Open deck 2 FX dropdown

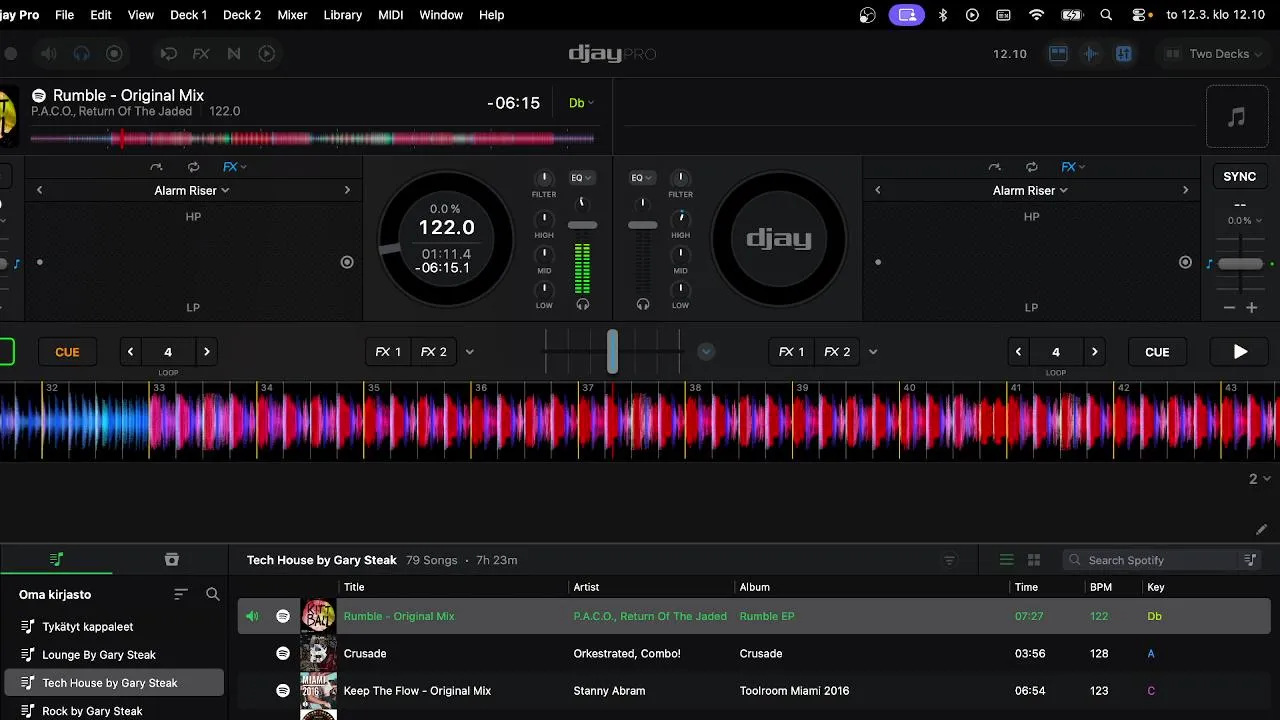[x=1073, y=167]
